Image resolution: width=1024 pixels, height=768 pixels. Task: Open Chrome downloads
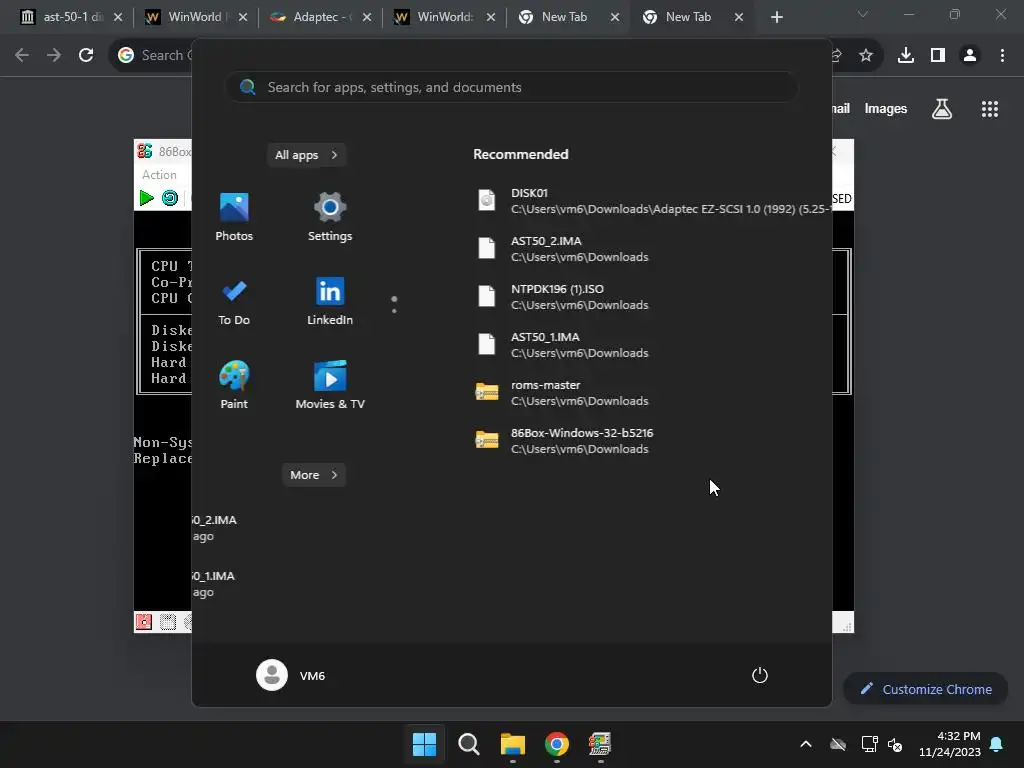coord(906,55)
